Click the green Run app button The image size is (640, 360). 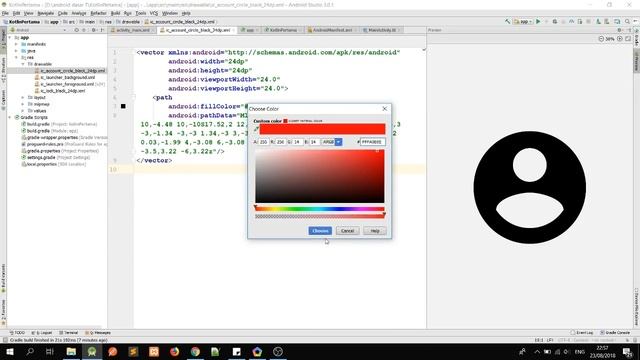pyautogui.click(x=538, y=22)
